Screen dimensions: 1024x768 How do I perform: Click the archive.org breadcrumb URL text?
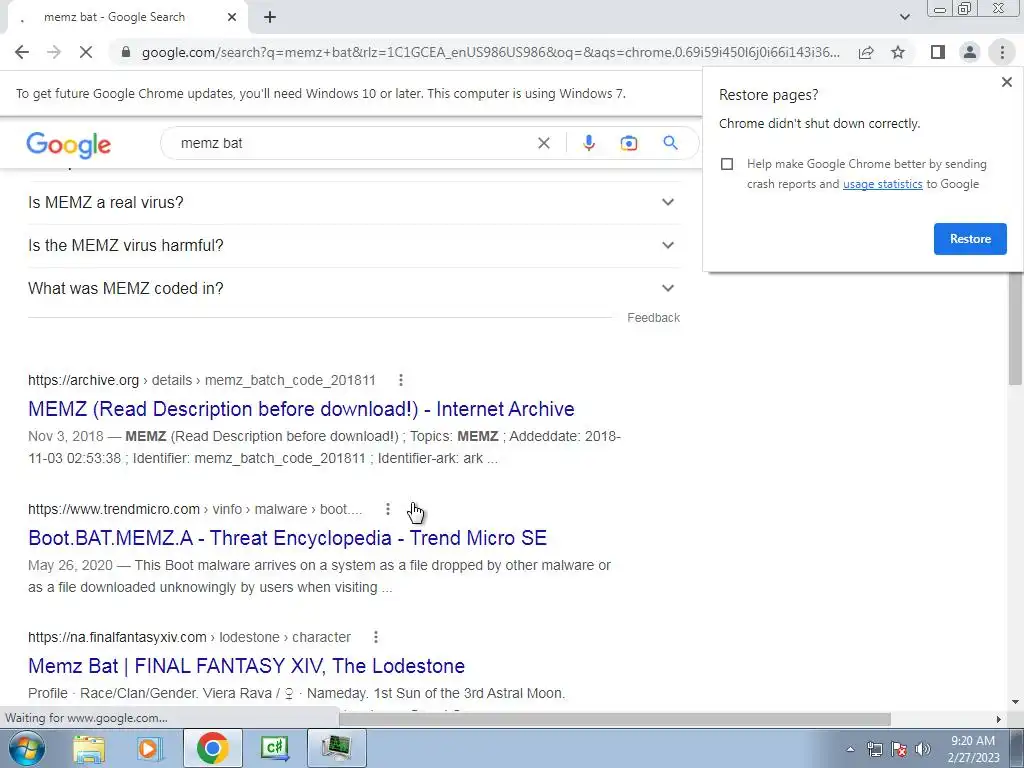[x=202, y=380]
